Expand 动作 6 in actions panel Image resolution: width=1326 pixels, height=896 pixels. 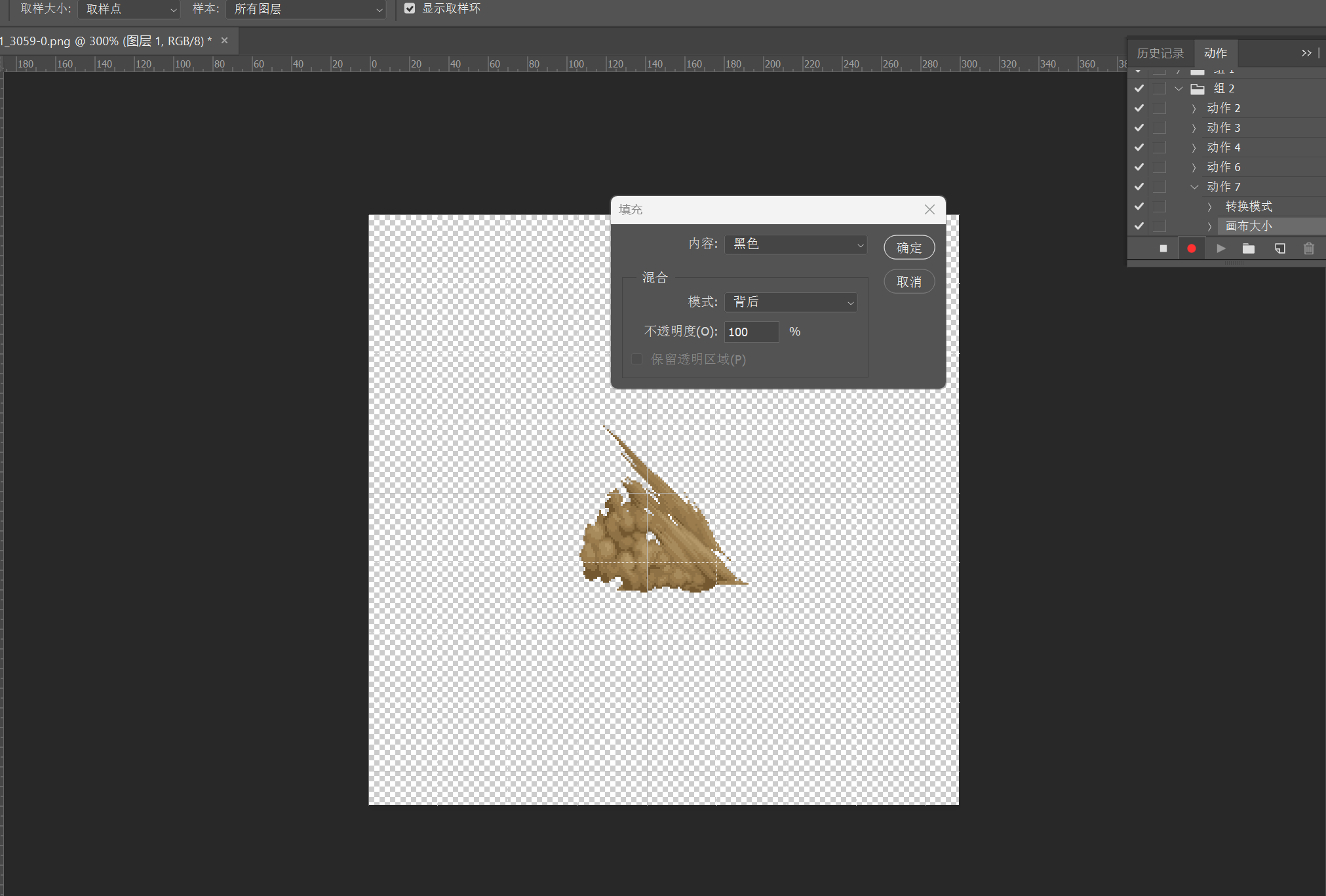[1194, 167]
